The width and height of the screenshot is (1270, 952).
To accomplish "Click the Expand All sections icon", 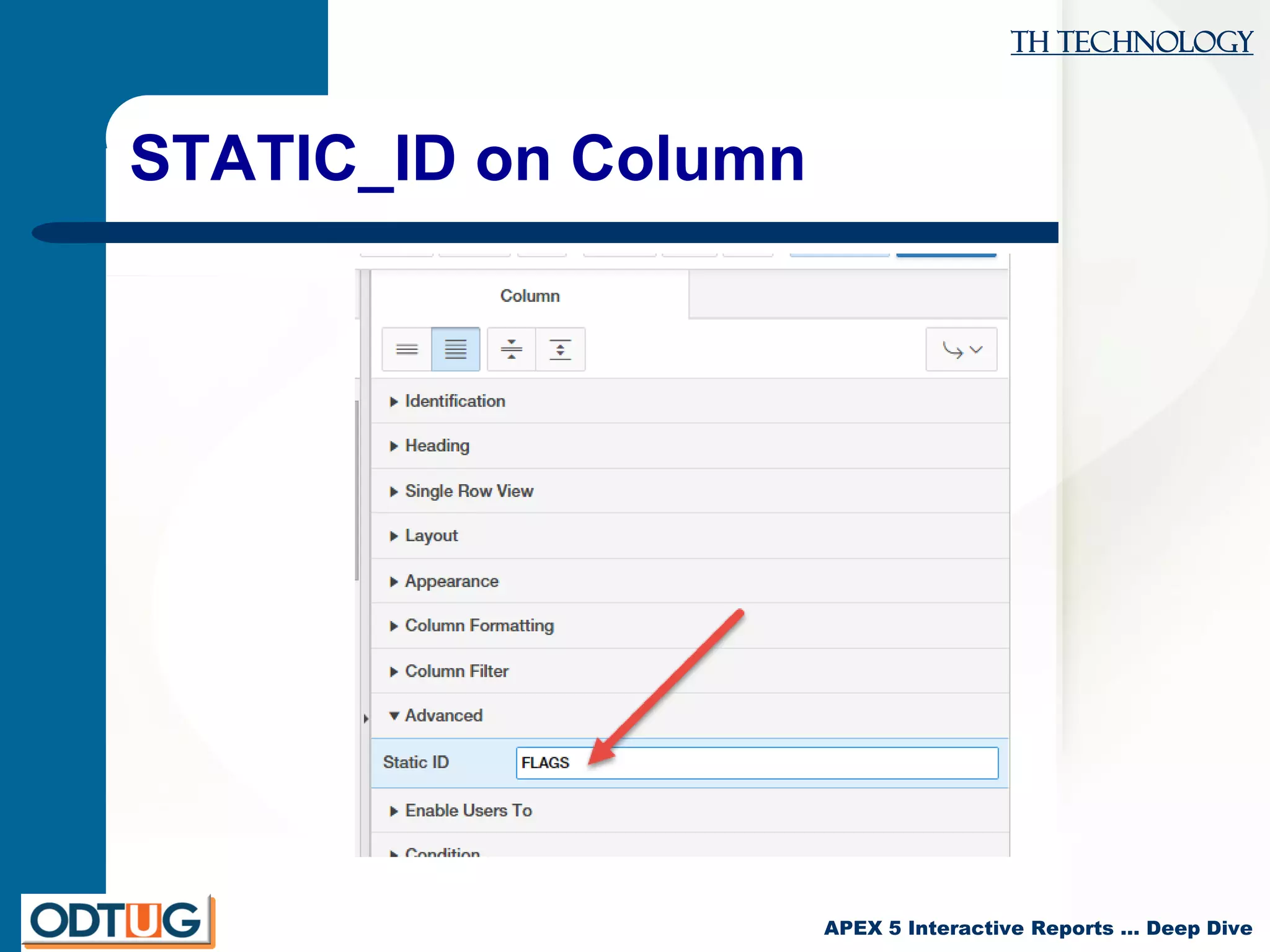I will 561,350.
